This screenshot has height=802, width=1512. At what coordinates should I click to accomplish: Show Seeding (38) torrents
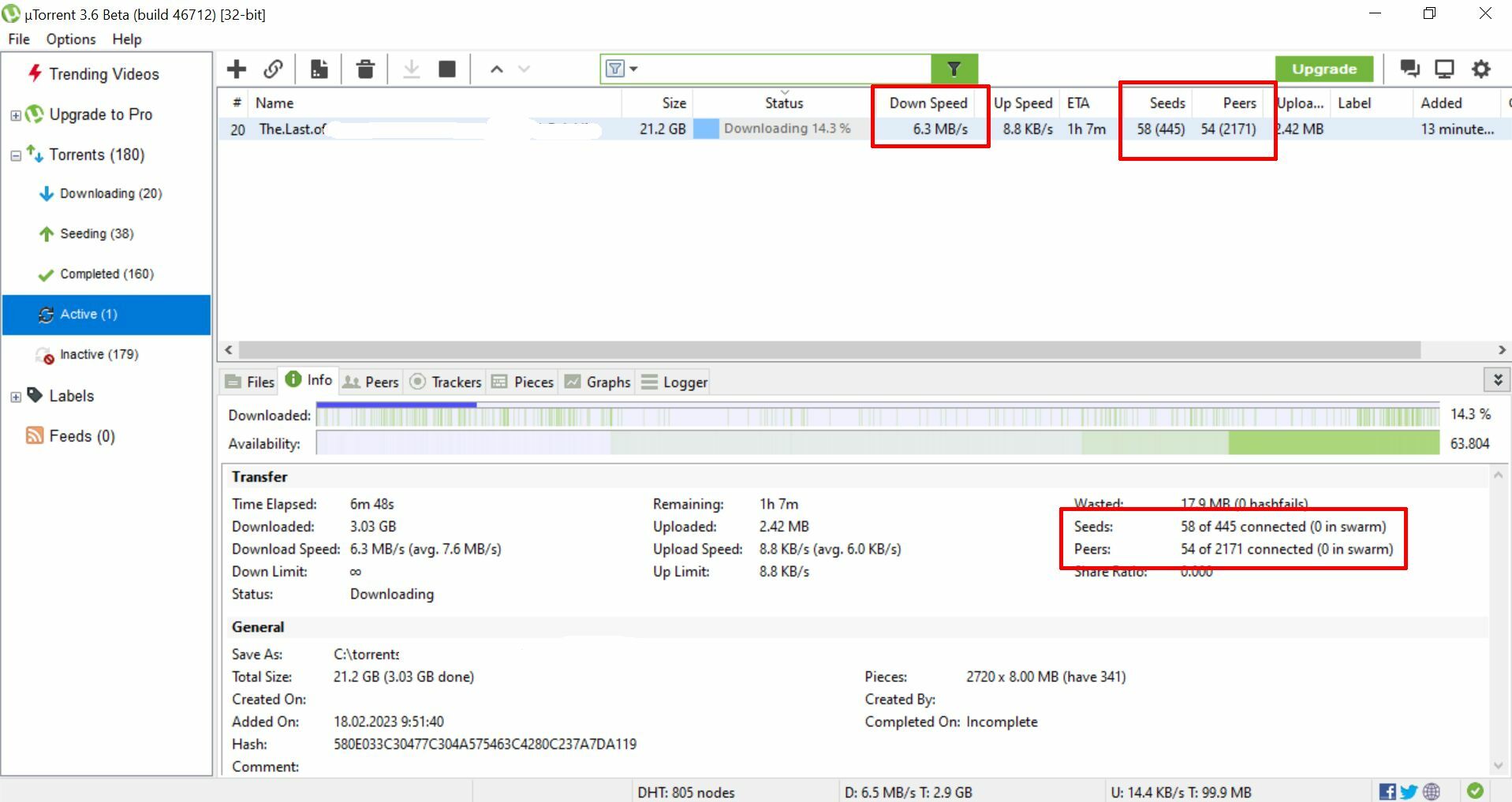96,234
